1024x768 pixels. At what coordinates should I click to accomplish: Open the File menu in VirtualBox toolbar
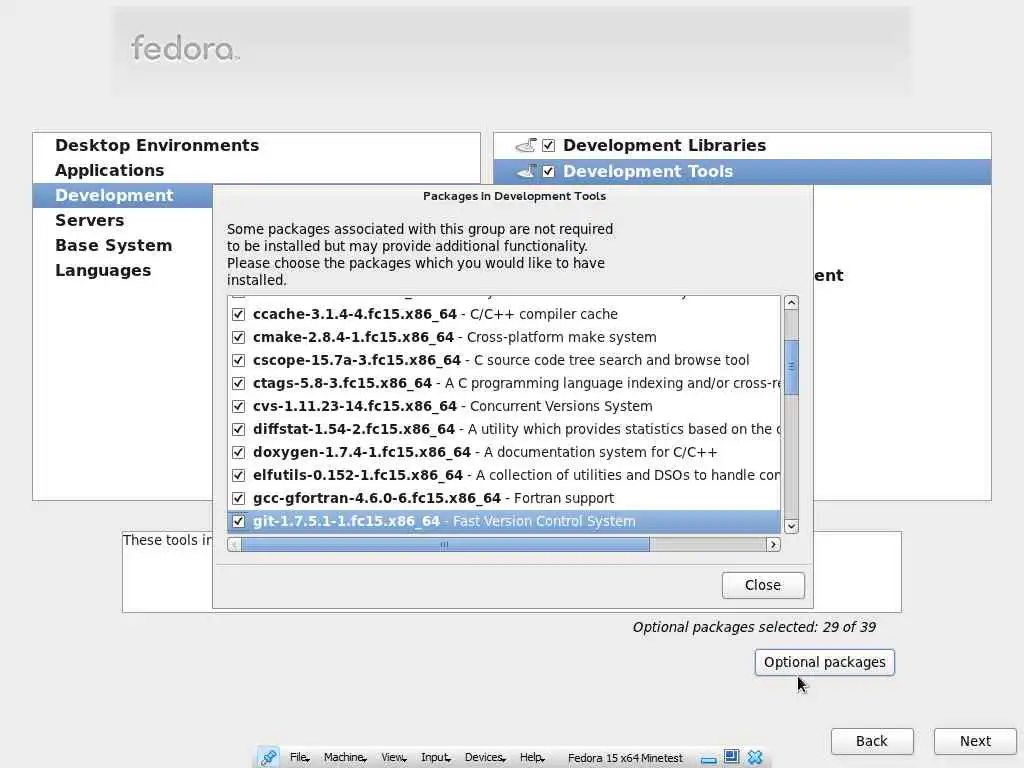tap(299, 758)
